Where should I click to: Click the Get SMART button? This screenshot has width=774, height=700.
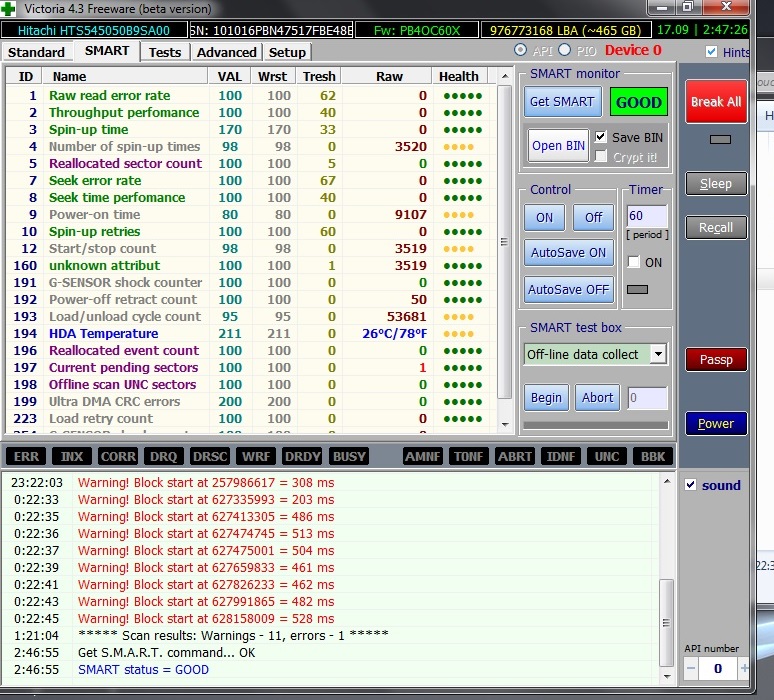561,101
